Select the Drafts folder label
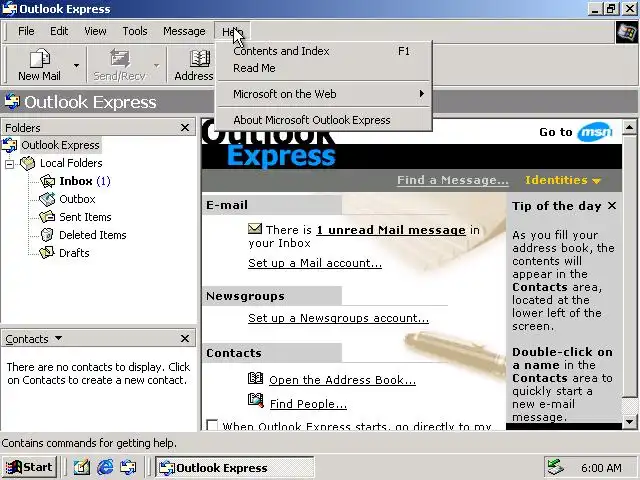The image size is (640, 480). [x=74, y=253]
